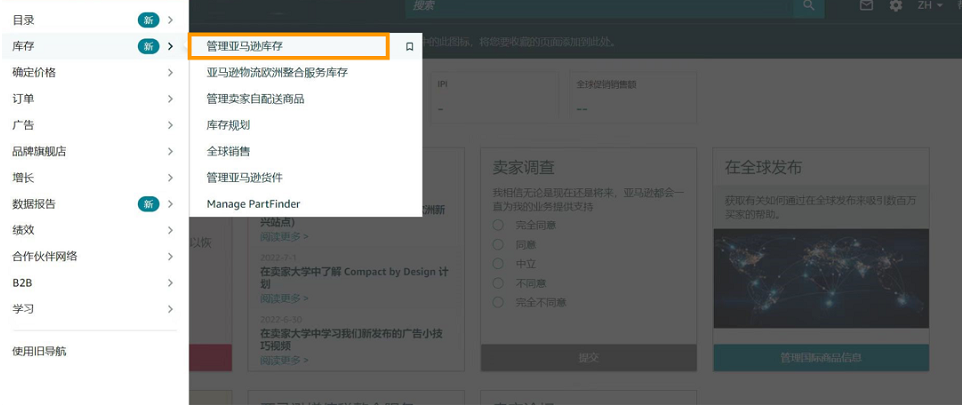Click the bookmark icon beside 管理亚马逊库存

(409, 47)
